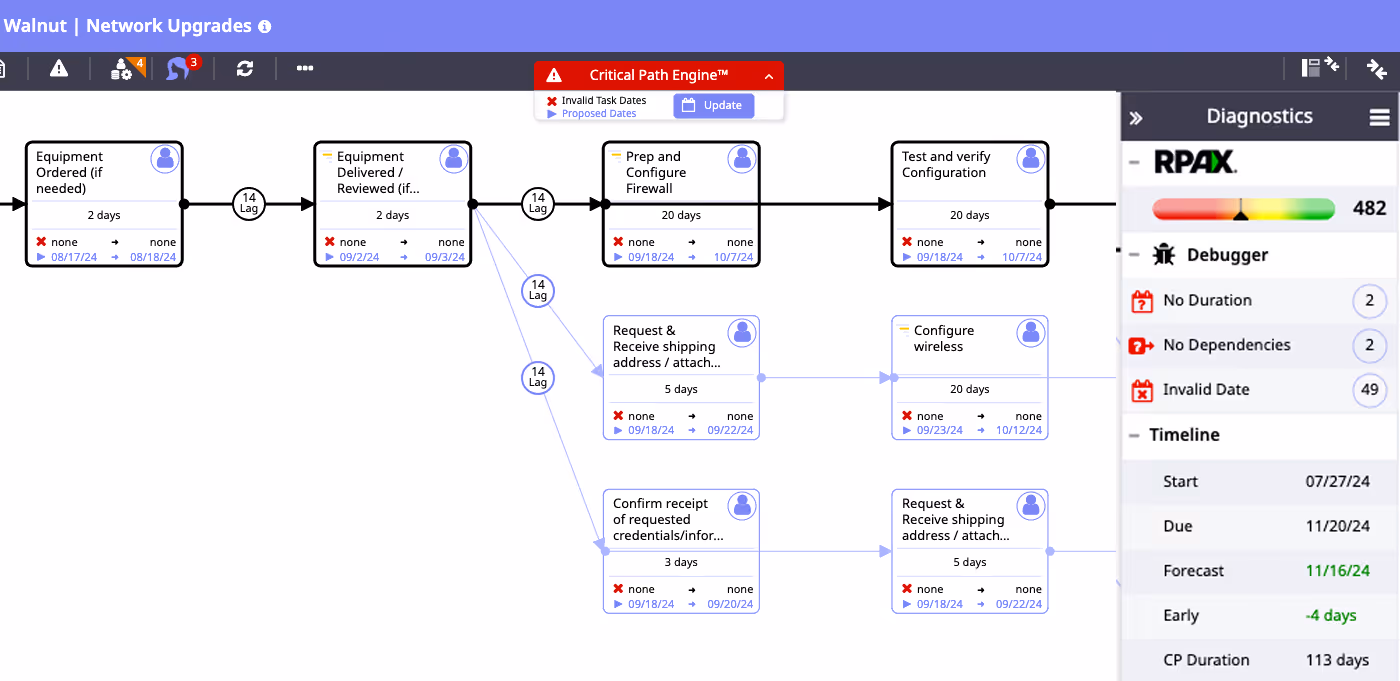Viewport: 1400px width, 681px height.
Task: Click the RPAX score value 482
Action: 1369,208
